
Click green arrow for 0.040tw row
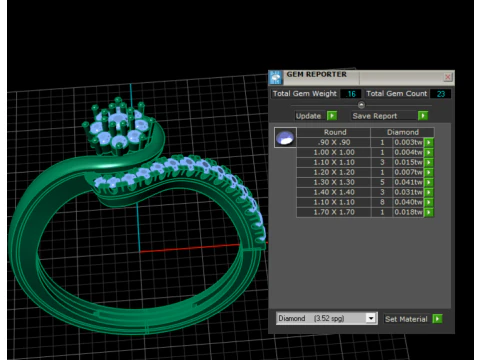click(429, 202)
